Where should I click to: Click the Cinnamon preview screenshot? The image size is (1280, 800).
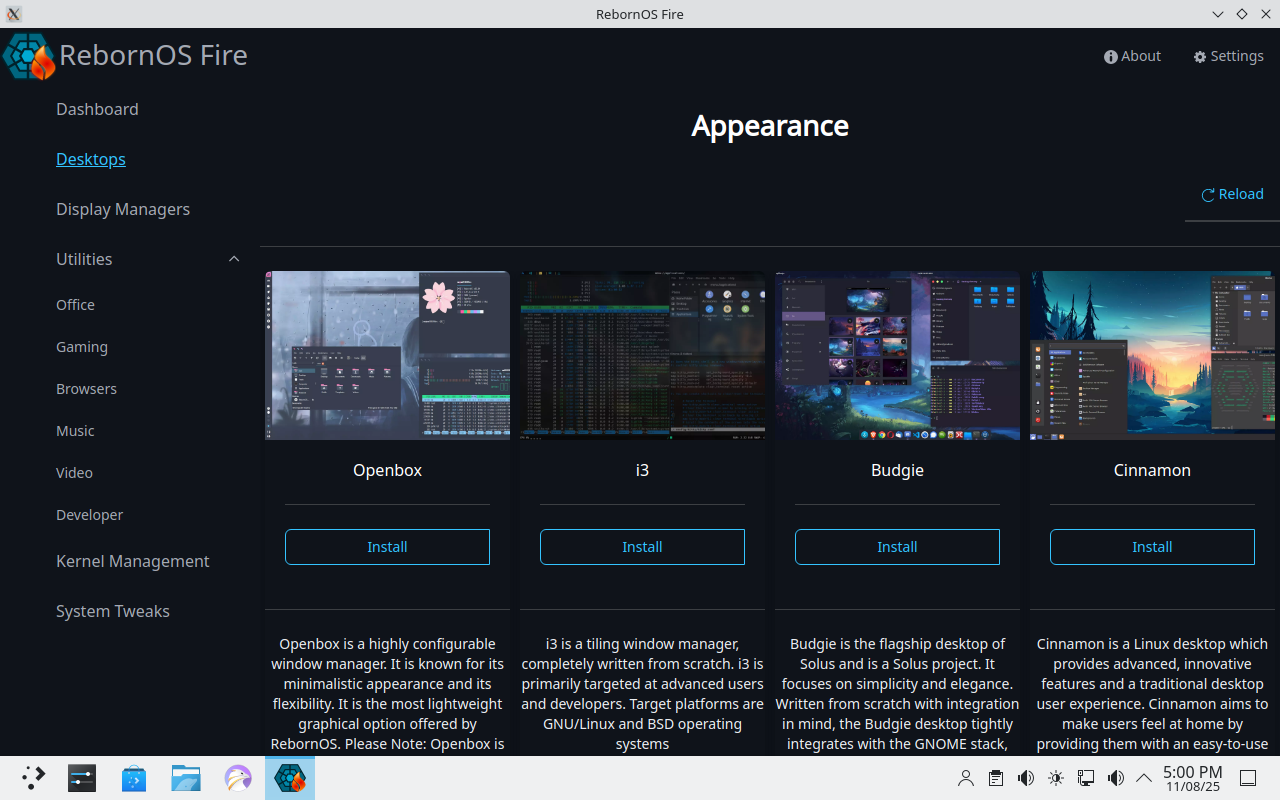point(1152,355)
